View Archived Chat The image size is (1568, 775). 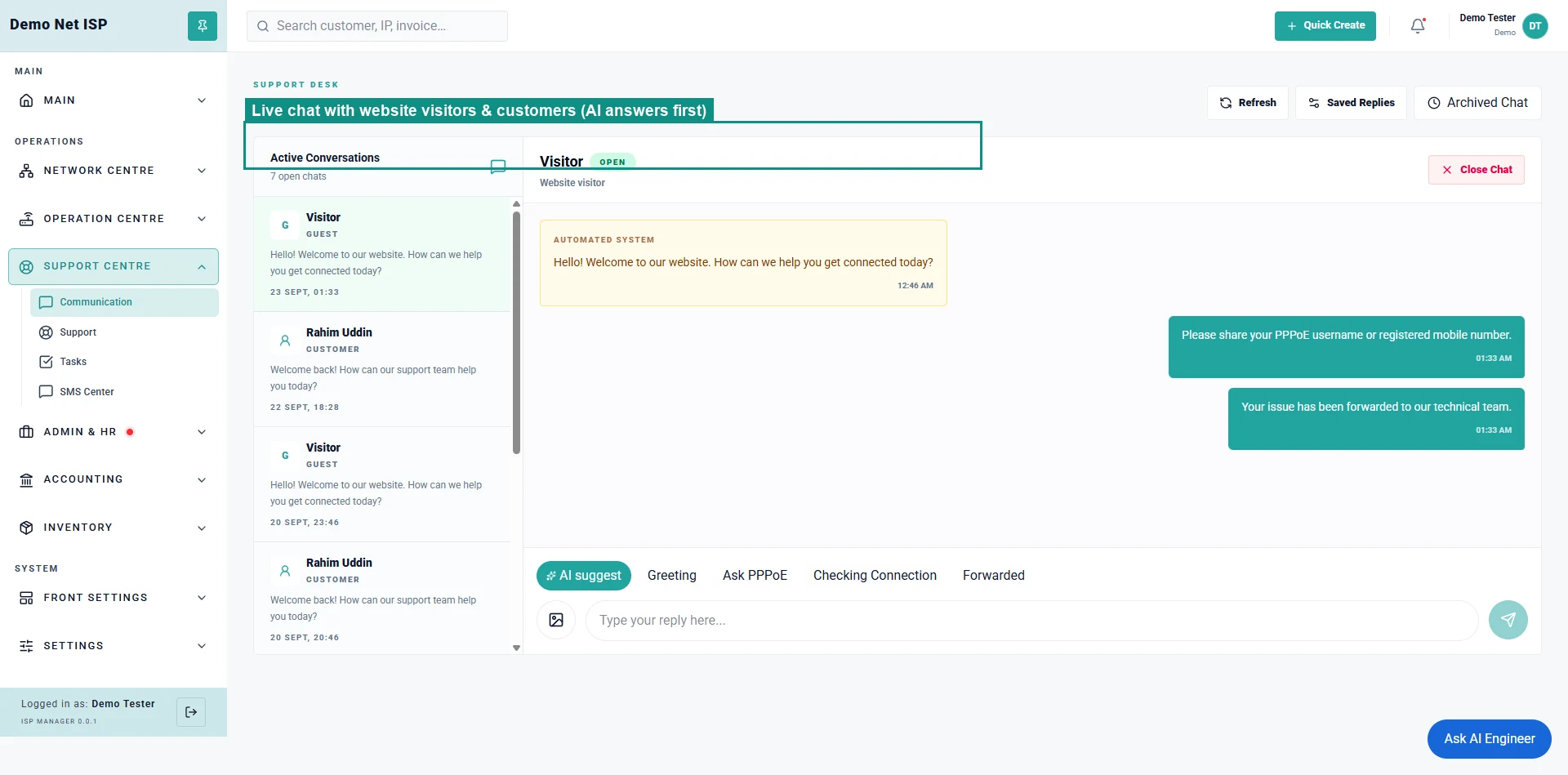pyautogui.click(x=1477, y=103)
